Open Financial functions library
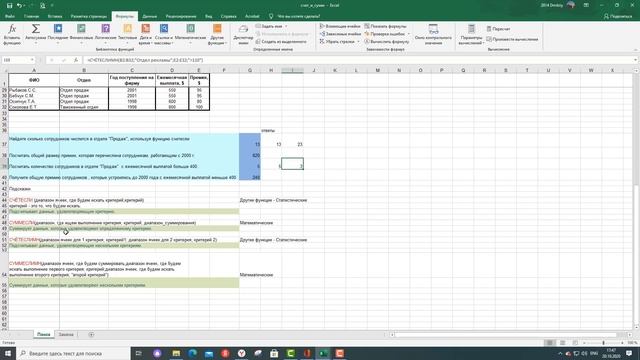The width and height of the screenshot is (640, 360). coord(81,34)
